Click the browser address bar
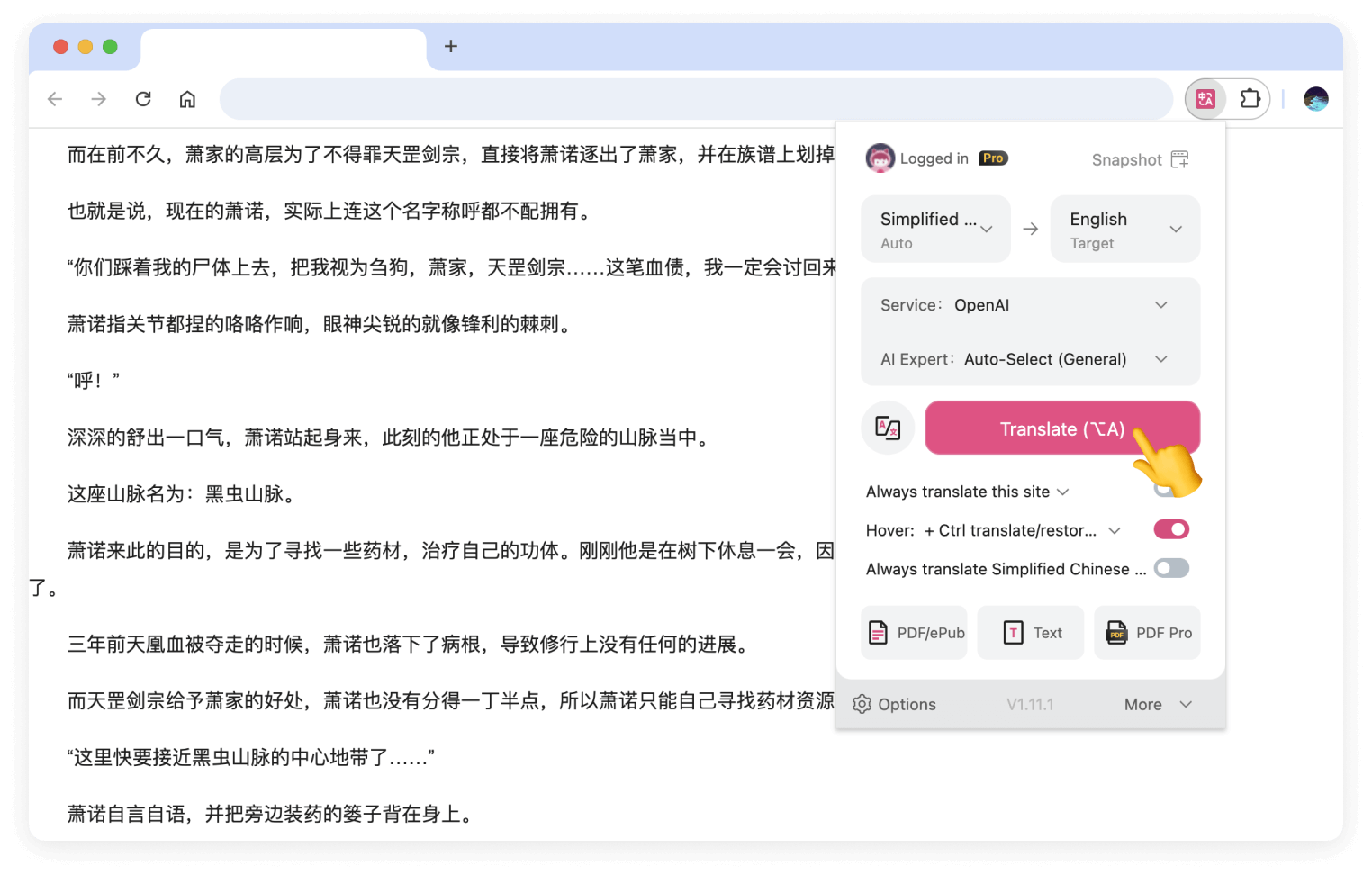The image size is (1372, 875). (x=695, y=99)
